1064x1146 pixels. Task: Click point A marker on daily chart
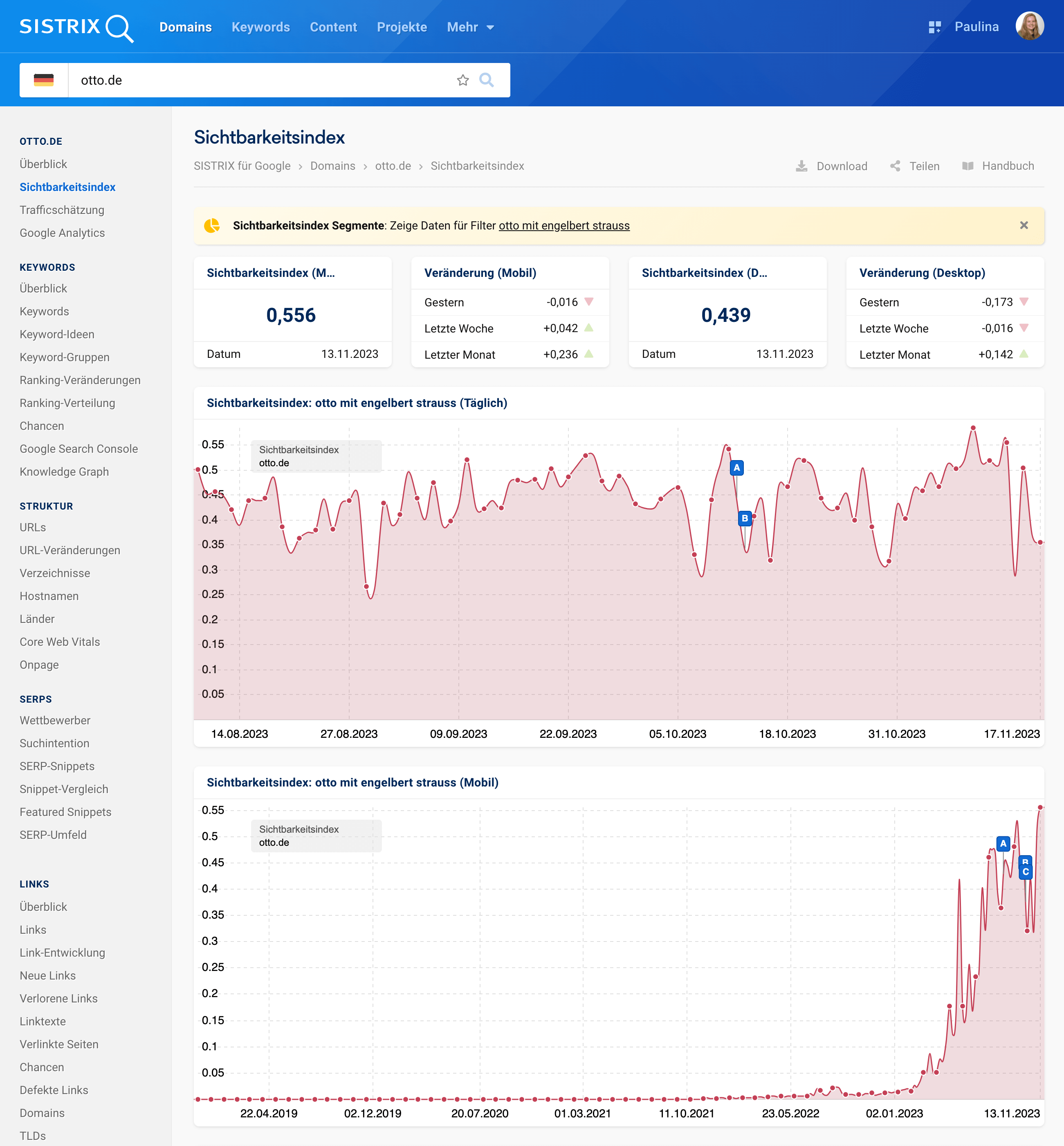tap(736, 467)
